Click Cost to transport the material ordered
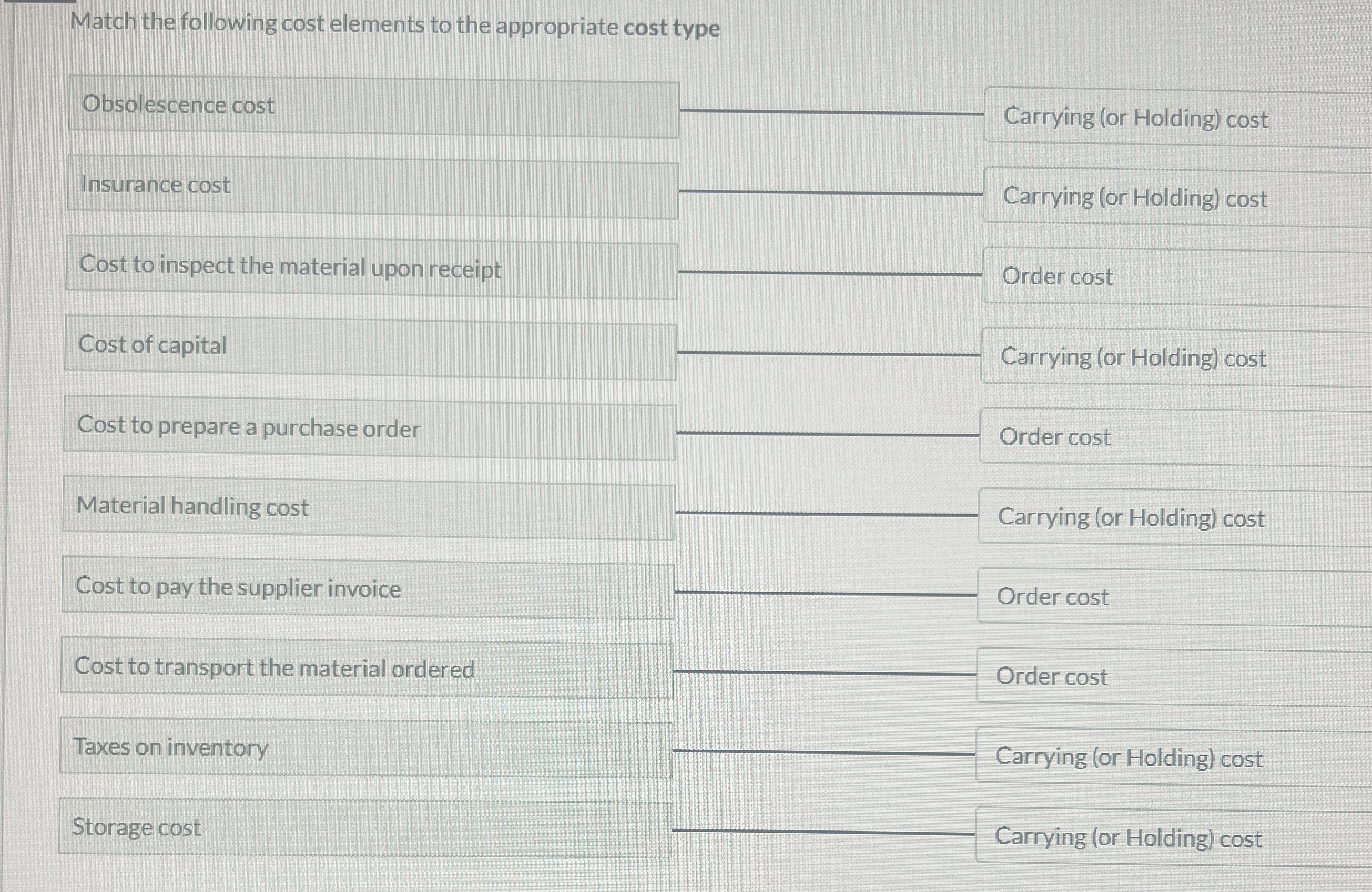This screenshot has width=1372, height=892. [369, 669]
